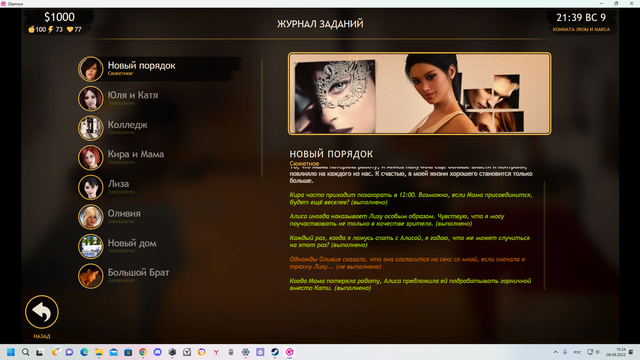Select Большой Брат quest title

138,273
